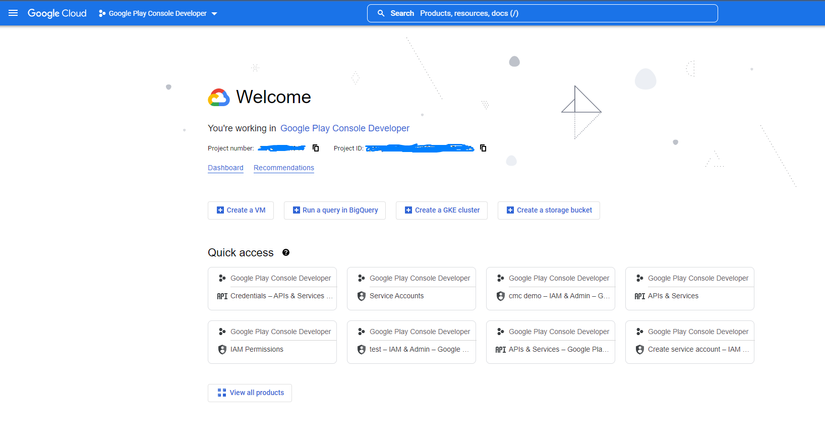Click the shield icon beside IAM Permissions
Screen dimensions: 825x421
click(x=222, y=349)
